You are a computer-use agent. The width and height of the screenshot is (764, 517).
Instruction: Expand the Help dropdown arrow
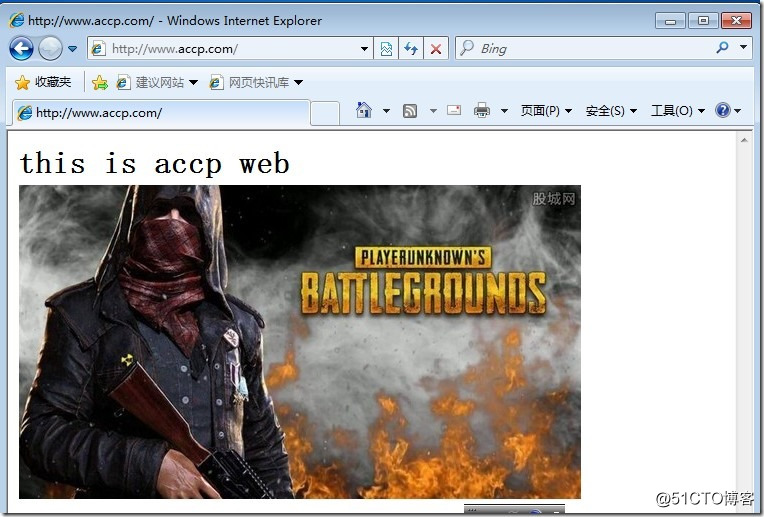(x=737, y=111)
